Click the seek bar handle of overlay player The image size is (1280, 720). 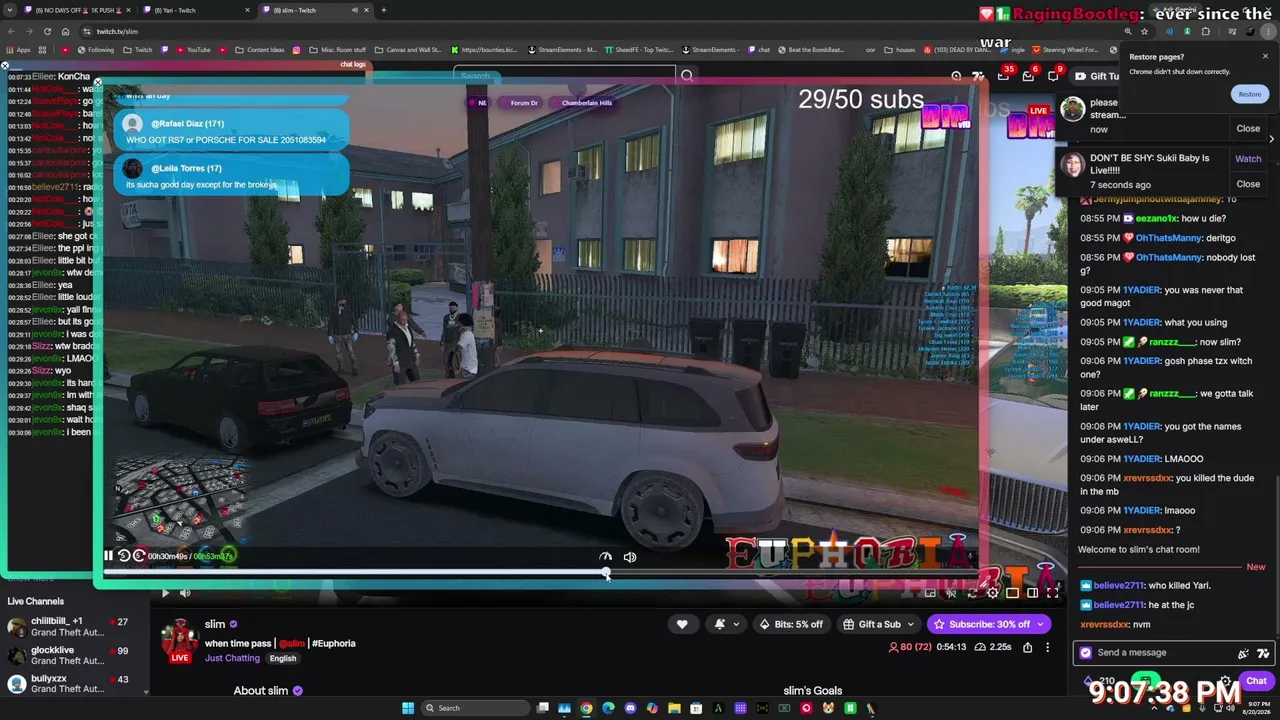[606, 573]
